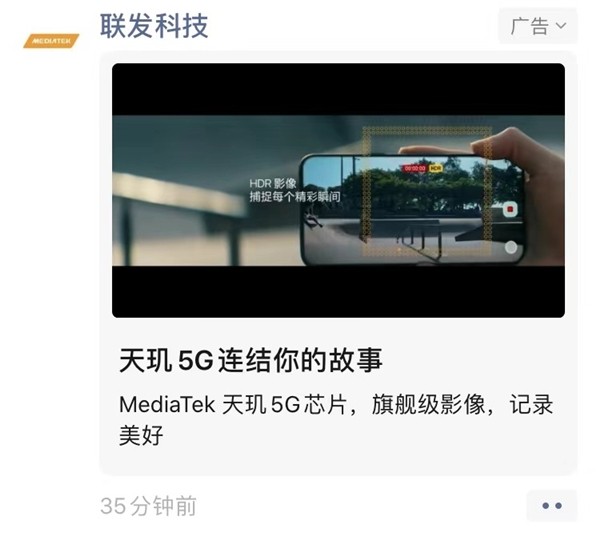600x536 pixels.
Task: Open headline 天玑 5G 连结你的故事
Action: click(251, 360)
